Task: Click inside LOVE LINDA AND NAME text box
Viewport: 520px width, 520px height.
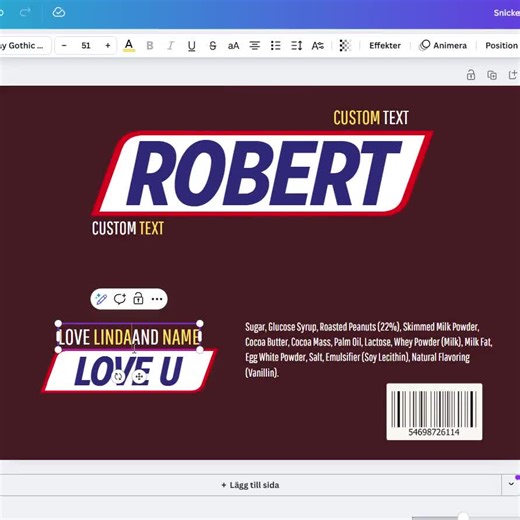Action: 129,337
